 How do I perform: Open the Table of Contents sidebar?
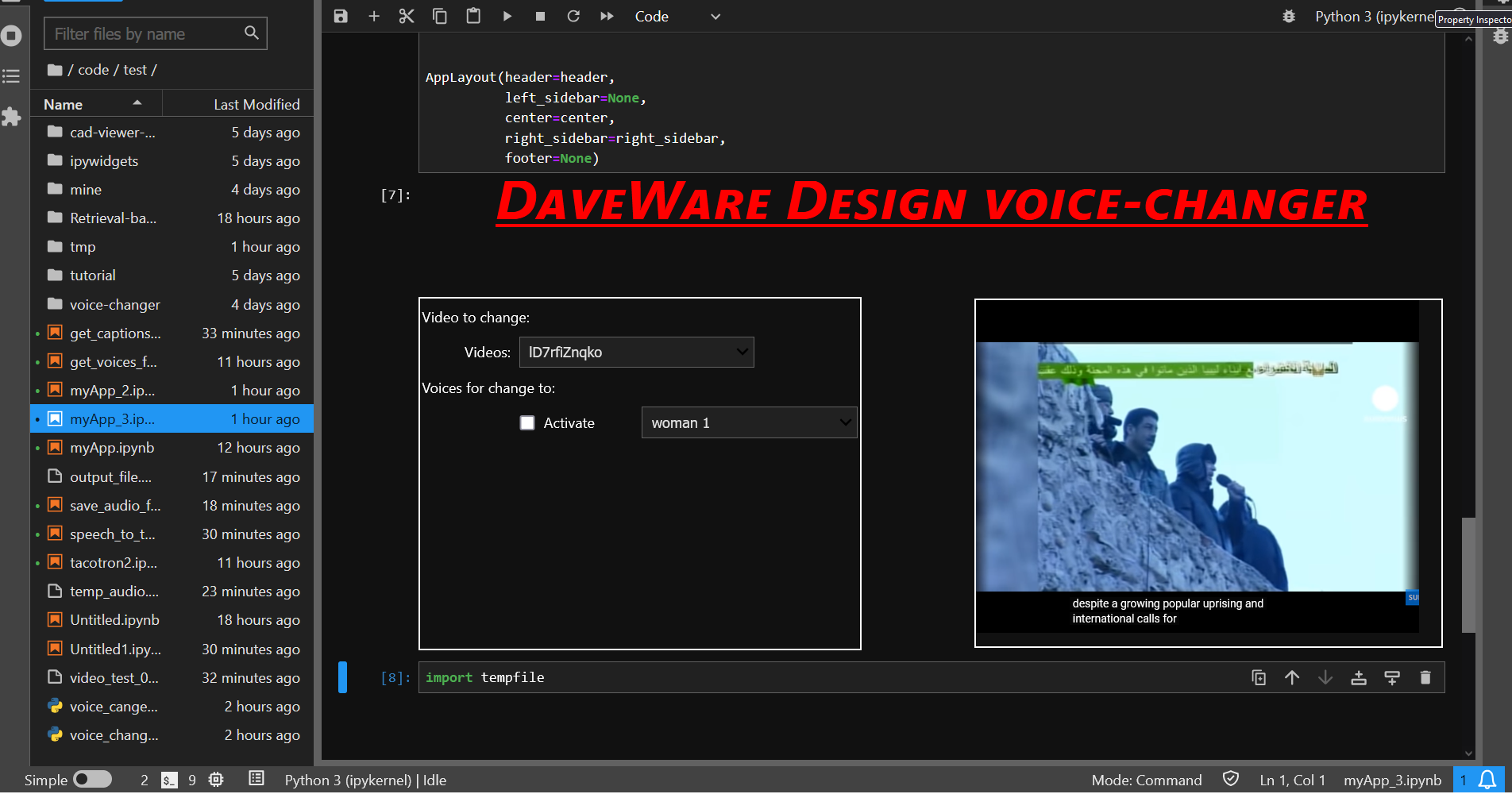11,76
